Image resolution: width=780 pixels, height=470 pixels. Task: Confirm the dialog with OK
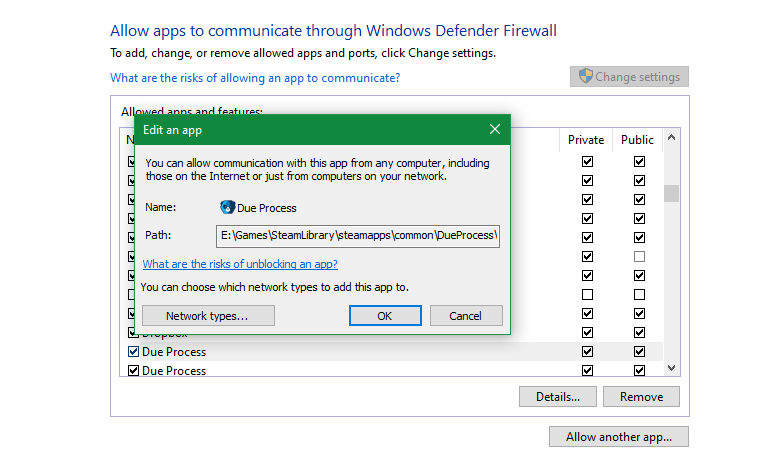385,316
